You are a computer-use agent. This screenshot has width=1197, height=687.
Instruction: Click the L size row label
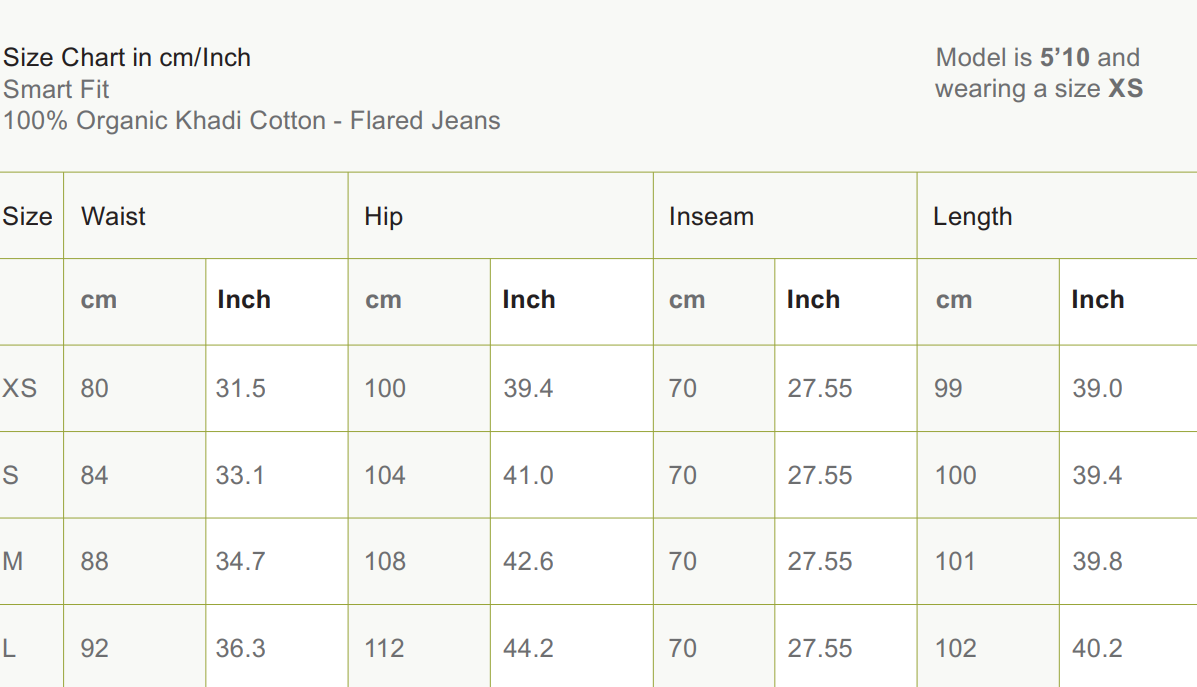tap(9, 648)
